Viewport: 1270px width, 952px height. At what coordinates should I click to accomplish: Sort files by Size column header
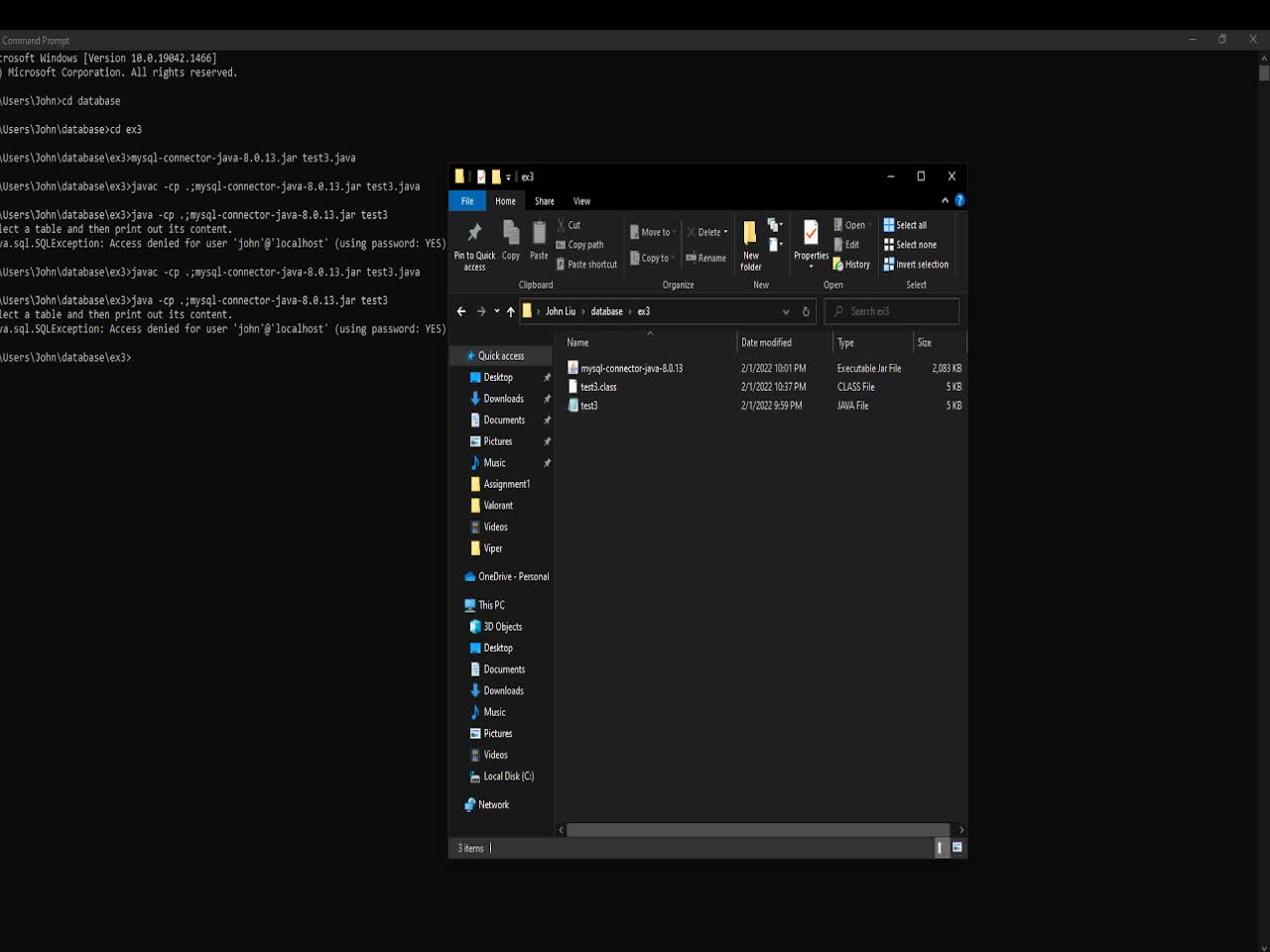click(939, 342)
